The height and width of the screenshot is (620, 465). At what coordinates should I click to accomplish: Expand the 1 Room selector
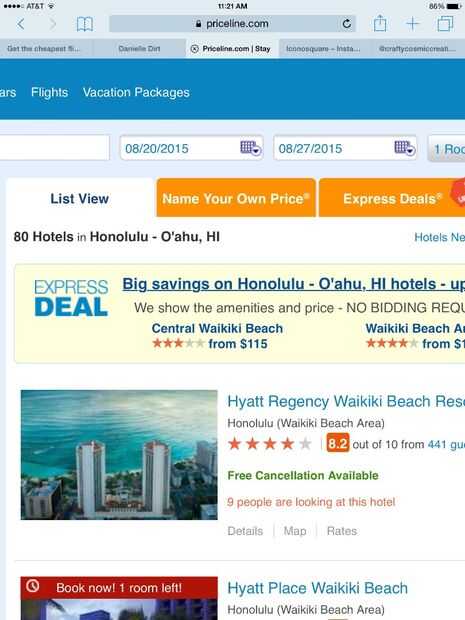coord(446,149)
